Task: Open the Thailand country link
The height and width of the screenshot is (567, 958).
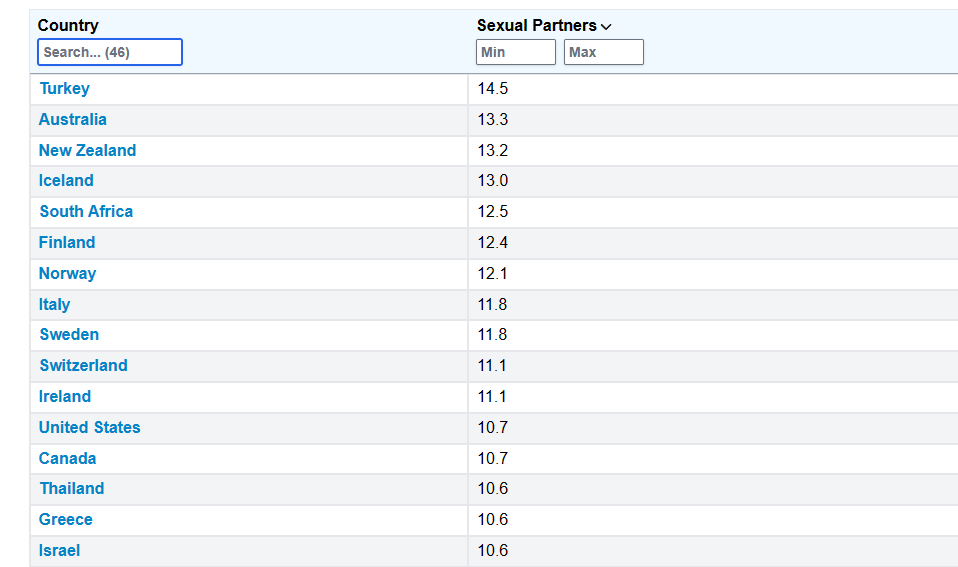Action: click(x=71, y=489)
